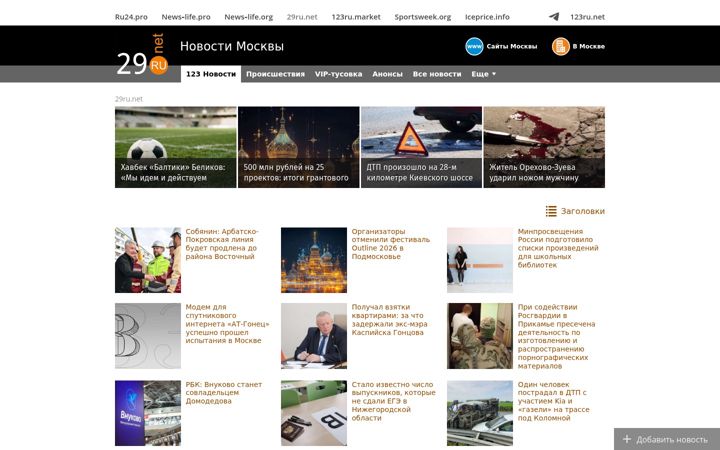
Task: Open headline РБК: Внуково станет совладельцем
Action: click(x=224, y=393)
